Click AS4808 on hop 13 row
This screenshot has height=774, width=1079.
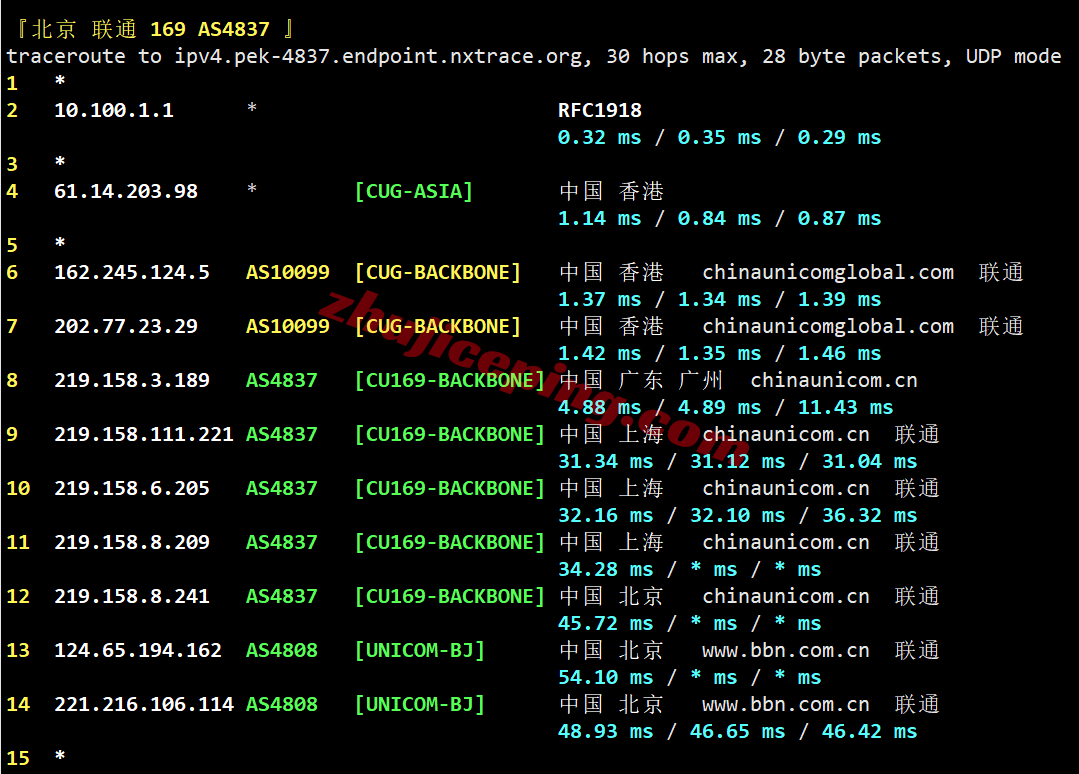(281, 650)
